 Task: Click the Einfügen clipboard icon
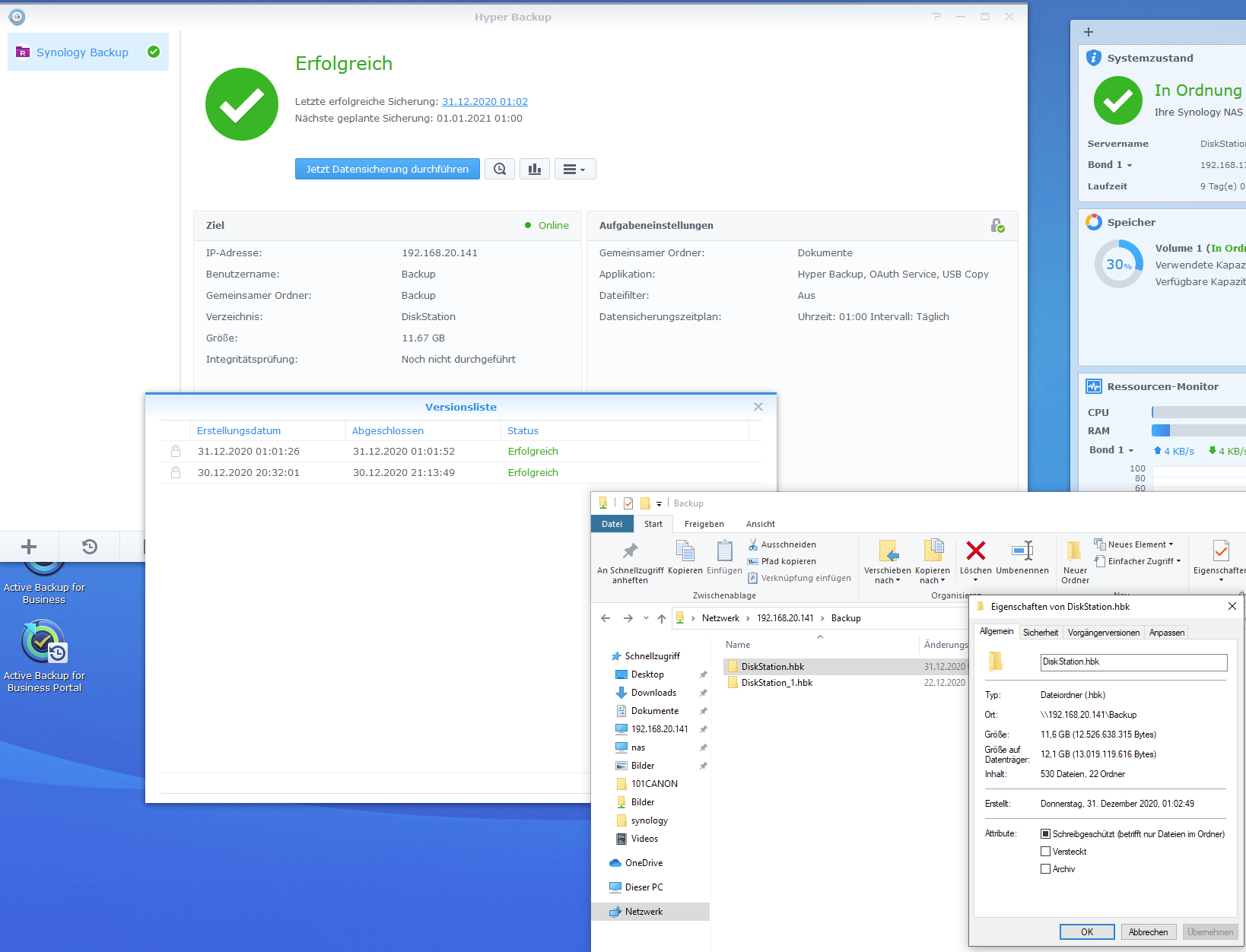[x=725, y=551]
